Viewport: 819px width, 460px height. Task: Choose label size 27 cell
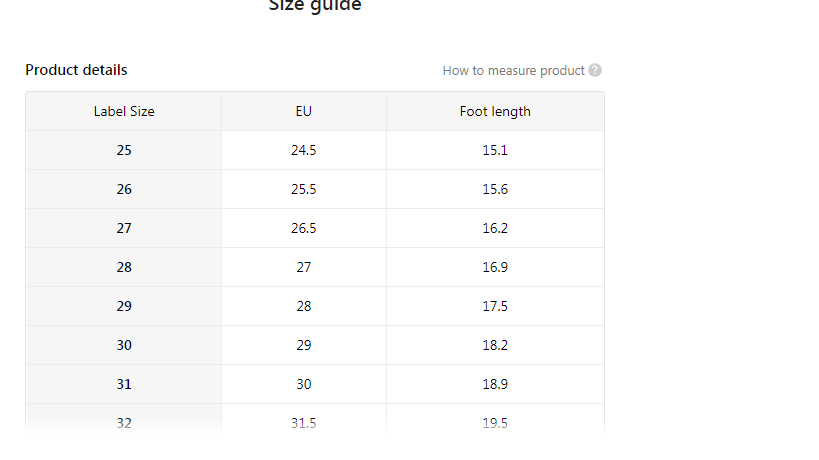click(x=124, y=228)
